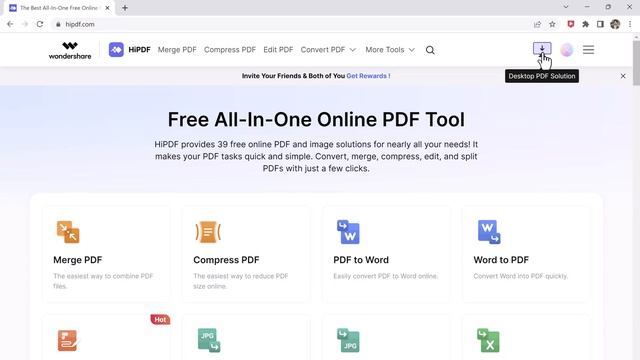
Task: Reload the page with refresh icon
Action: point(40,24)
